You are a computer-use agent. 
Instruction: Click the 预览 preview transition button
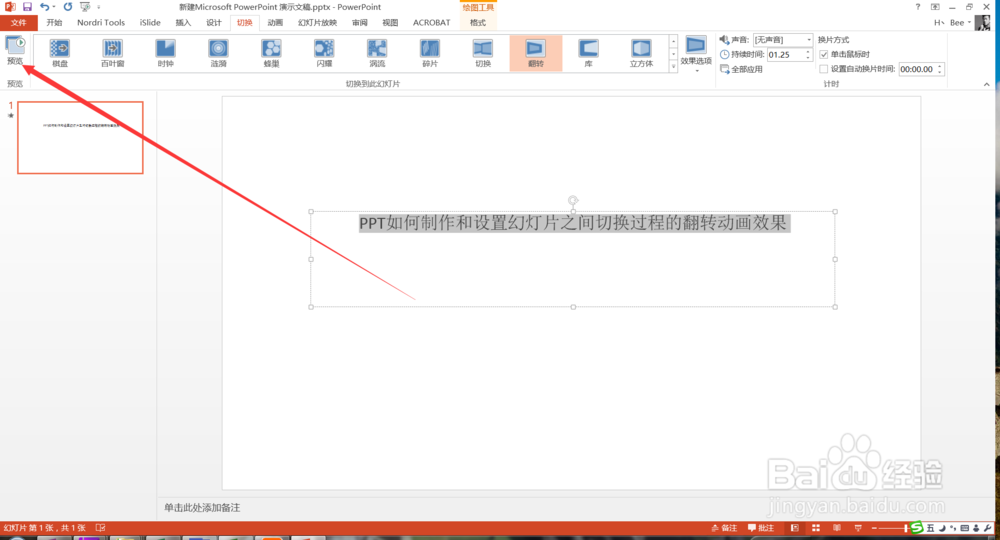point(15,50)
